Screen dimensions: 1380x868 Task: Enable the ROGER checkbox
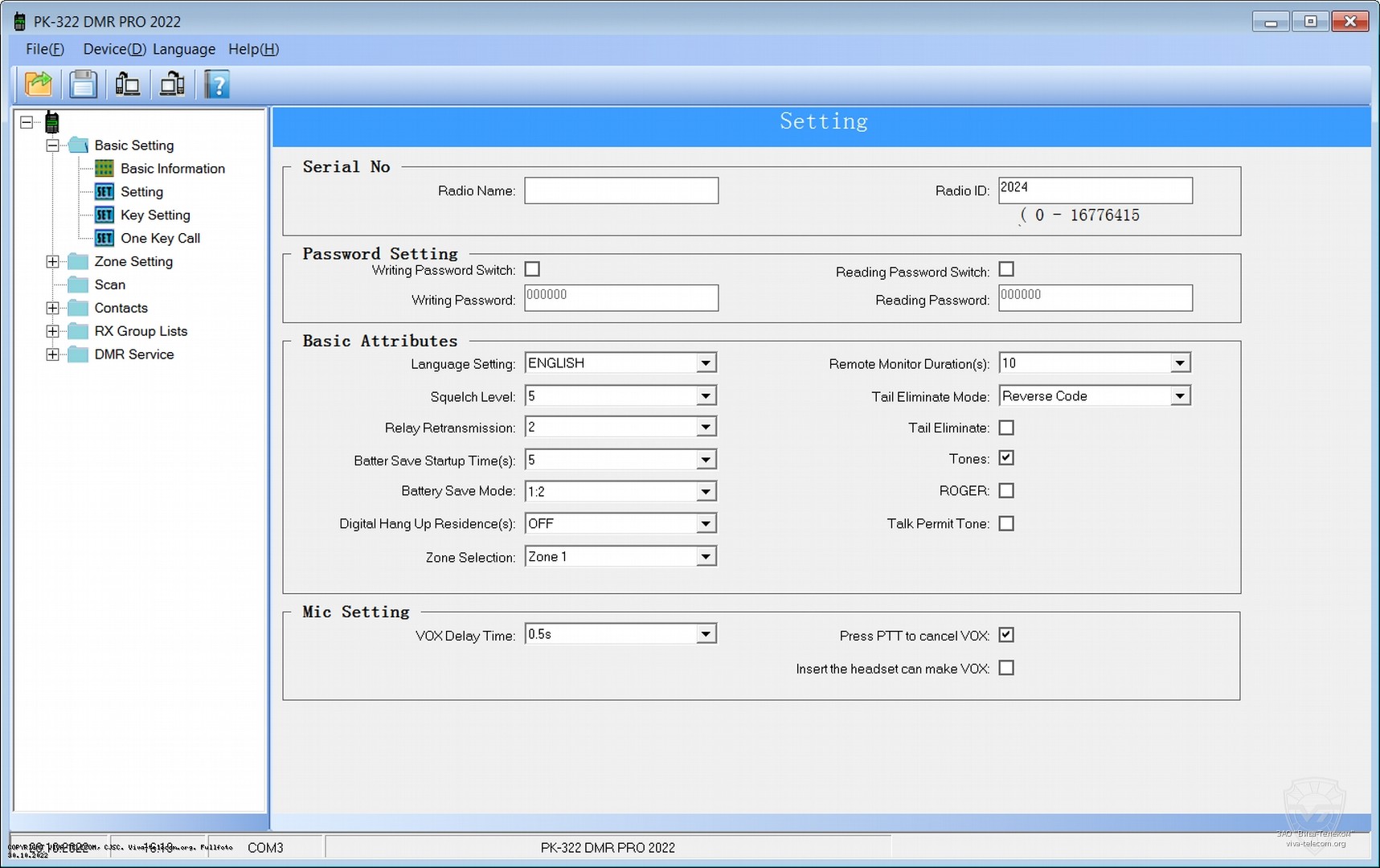point(1006,490)
